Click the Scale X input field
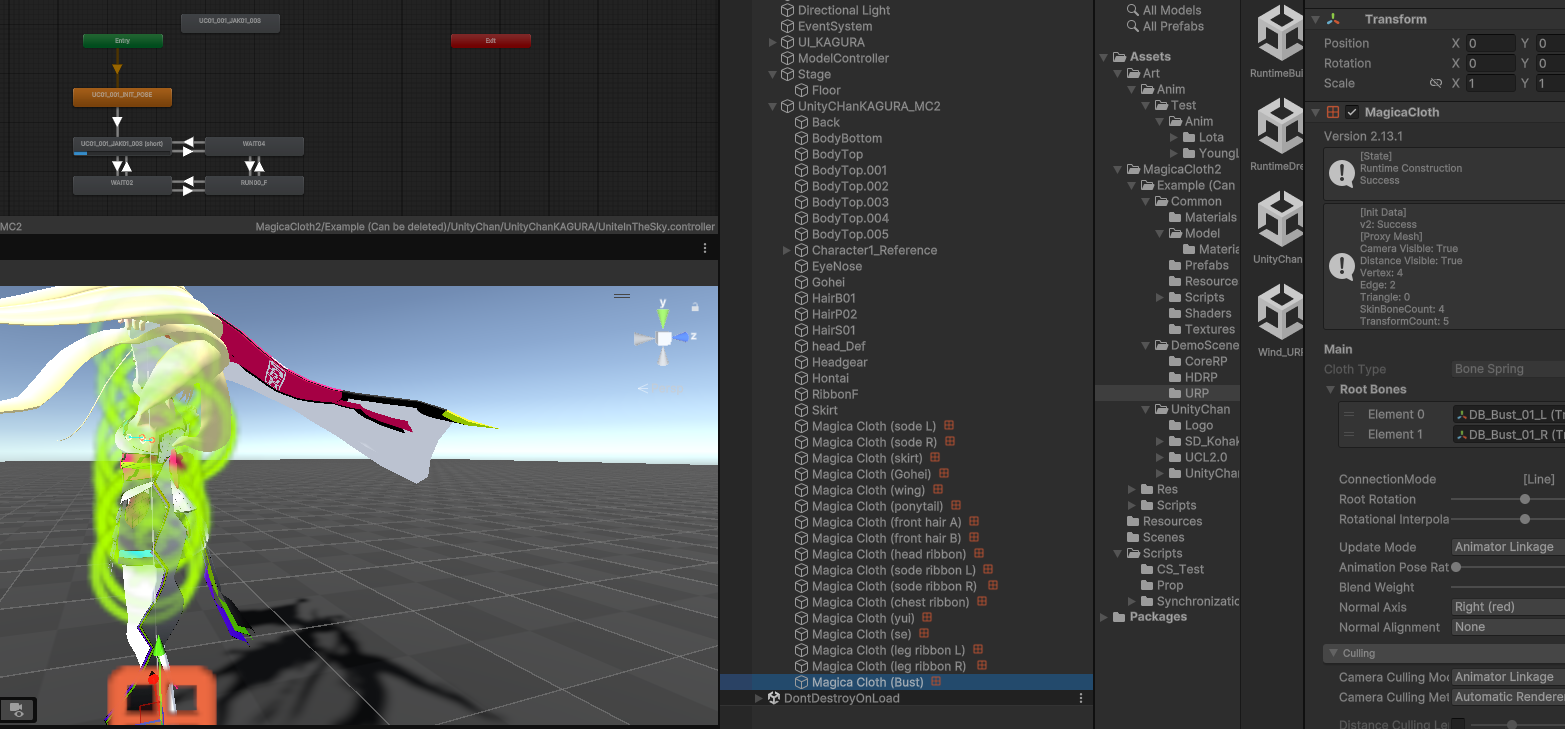Screen dimensions: 1565x729 pyautogui.click(x=1490, y=83)
